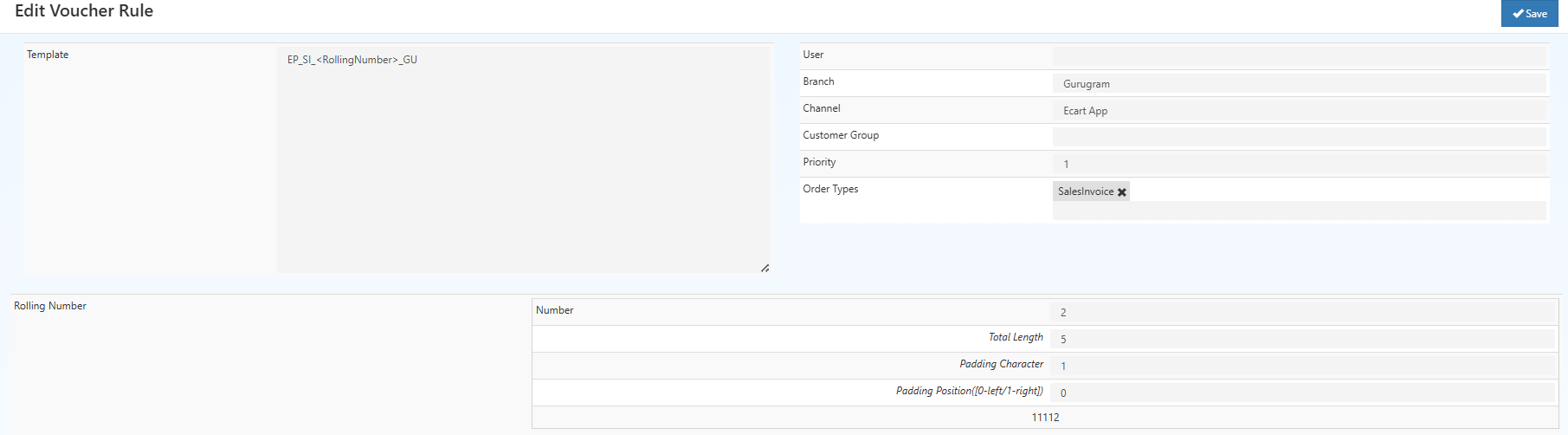
Task: Grab the Template textarea resize handle
Action: coord(765,269)
